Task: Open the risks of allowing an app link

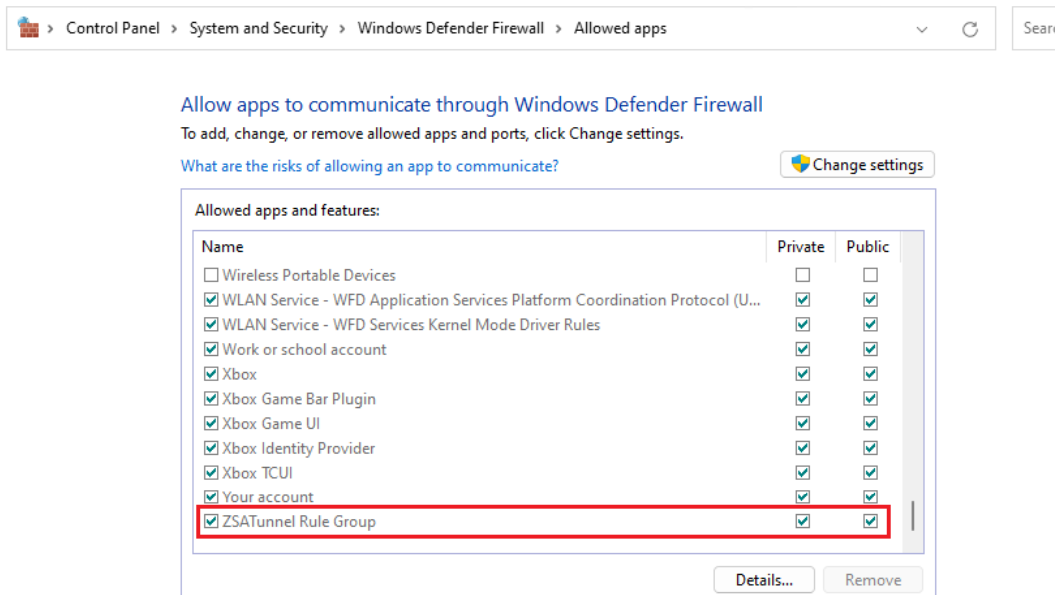Action: (369, 166)
